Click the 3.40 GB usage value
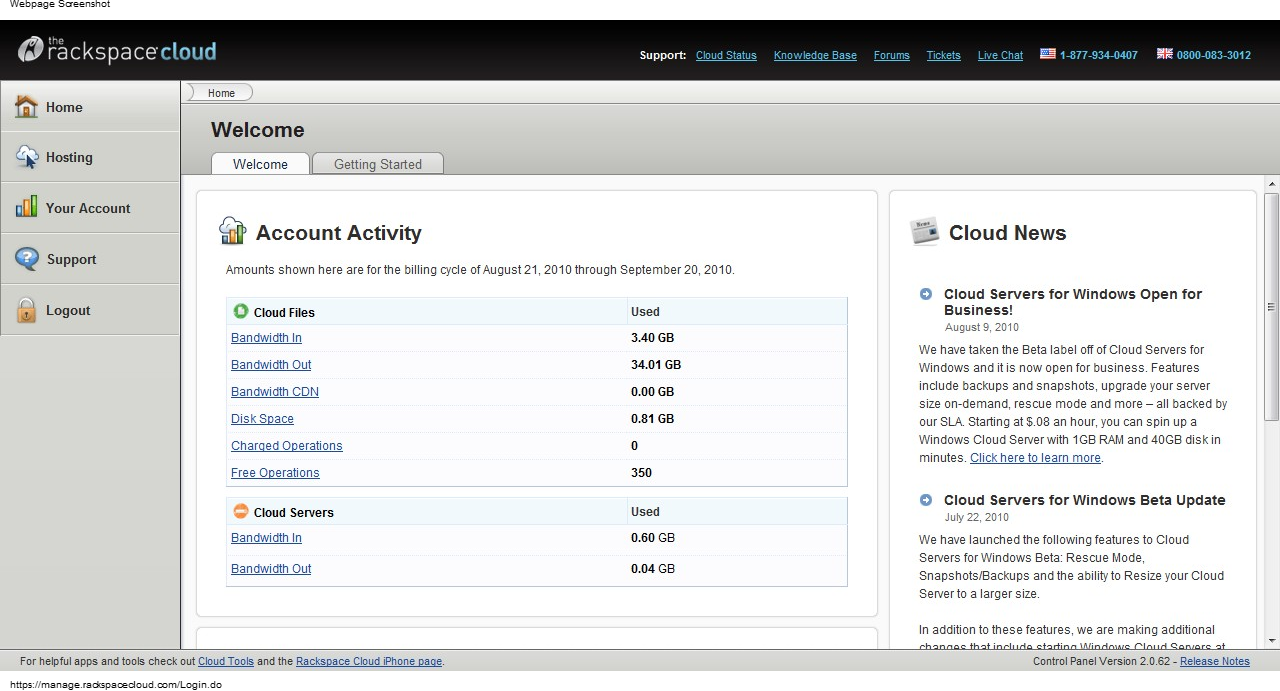 [652, 338]
